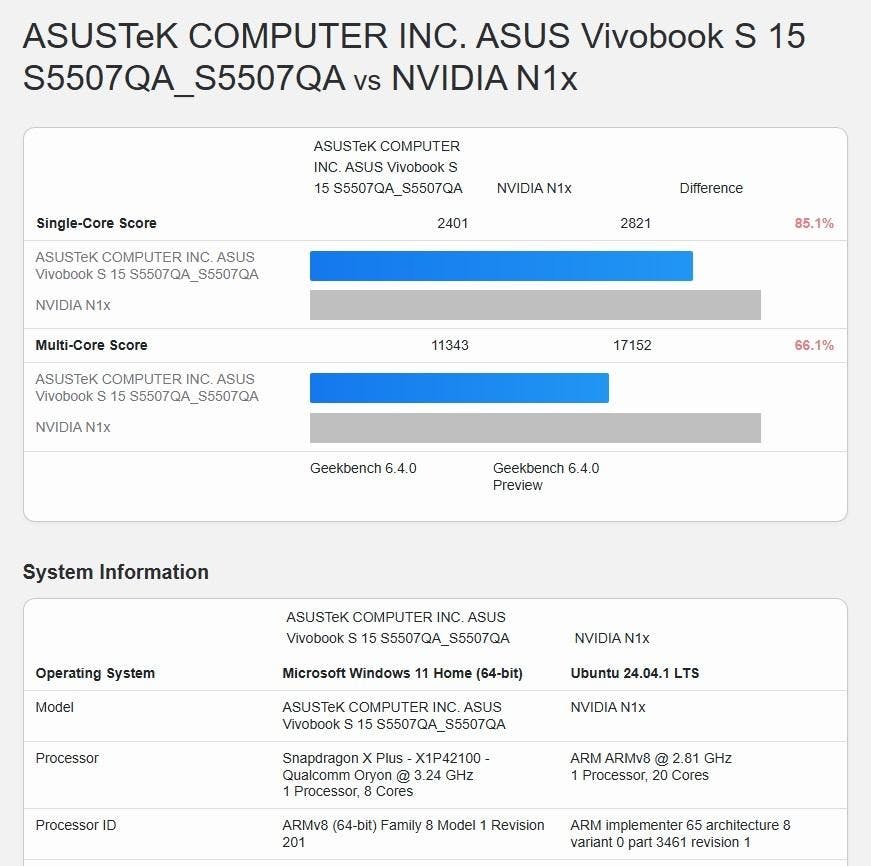Click the gray NVIDIA N1x Single-Core bar
Image resolution: width=871 pixels, height=866 pixels.
tap(535, 305)
